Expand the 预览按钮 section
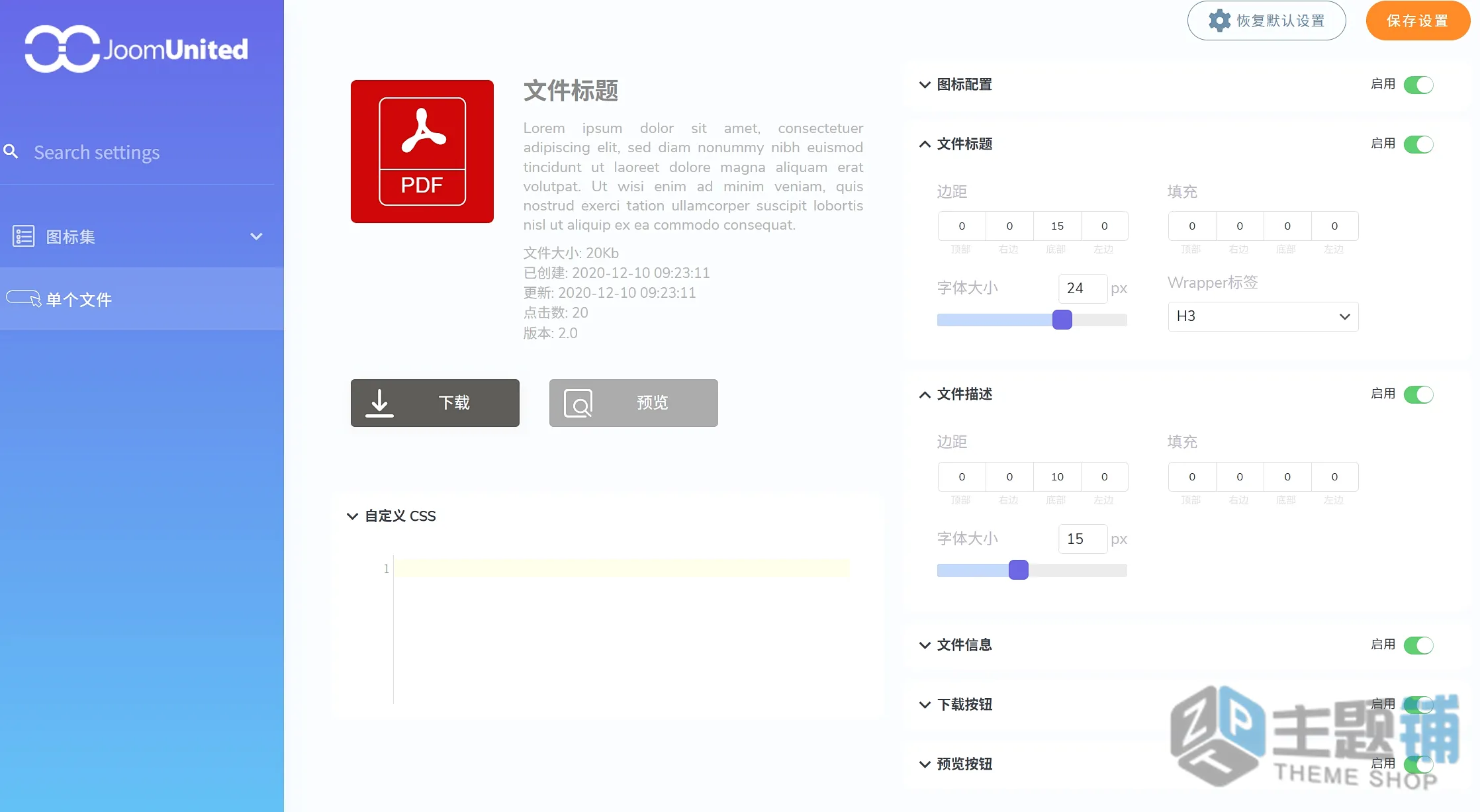 (925, 764)
